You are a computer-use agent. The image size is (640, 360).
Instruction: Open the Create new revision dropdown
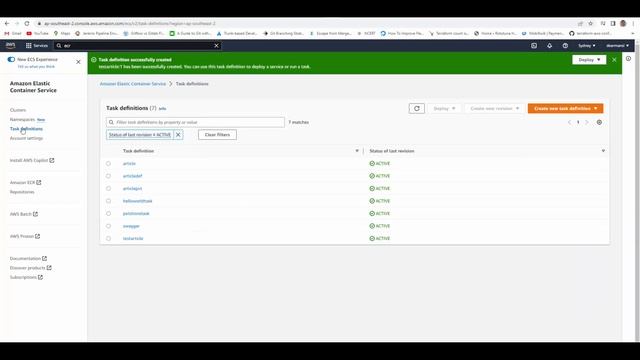(494, 109)
